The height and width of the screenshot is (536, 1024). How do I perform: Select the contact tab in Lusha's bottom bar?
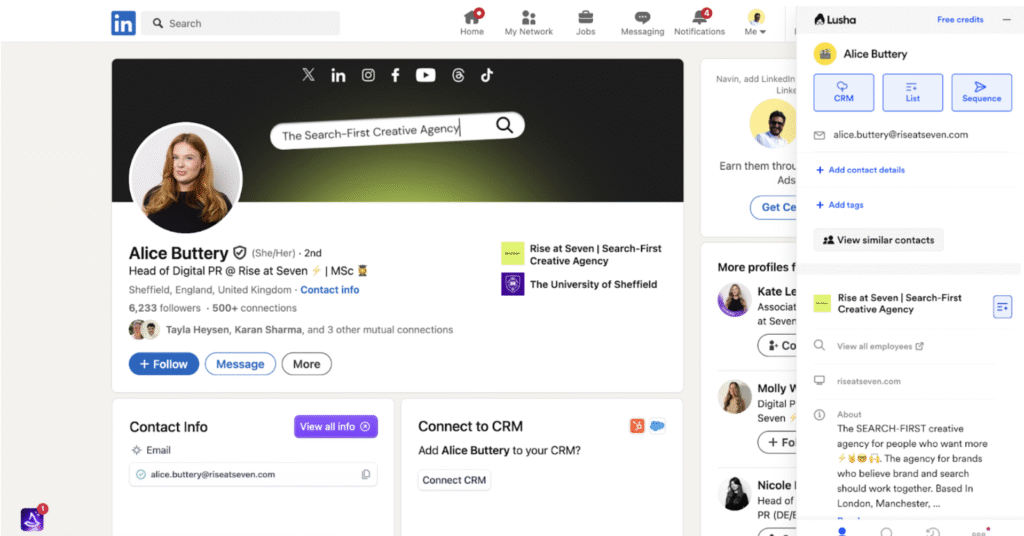[x=842, y=531]
